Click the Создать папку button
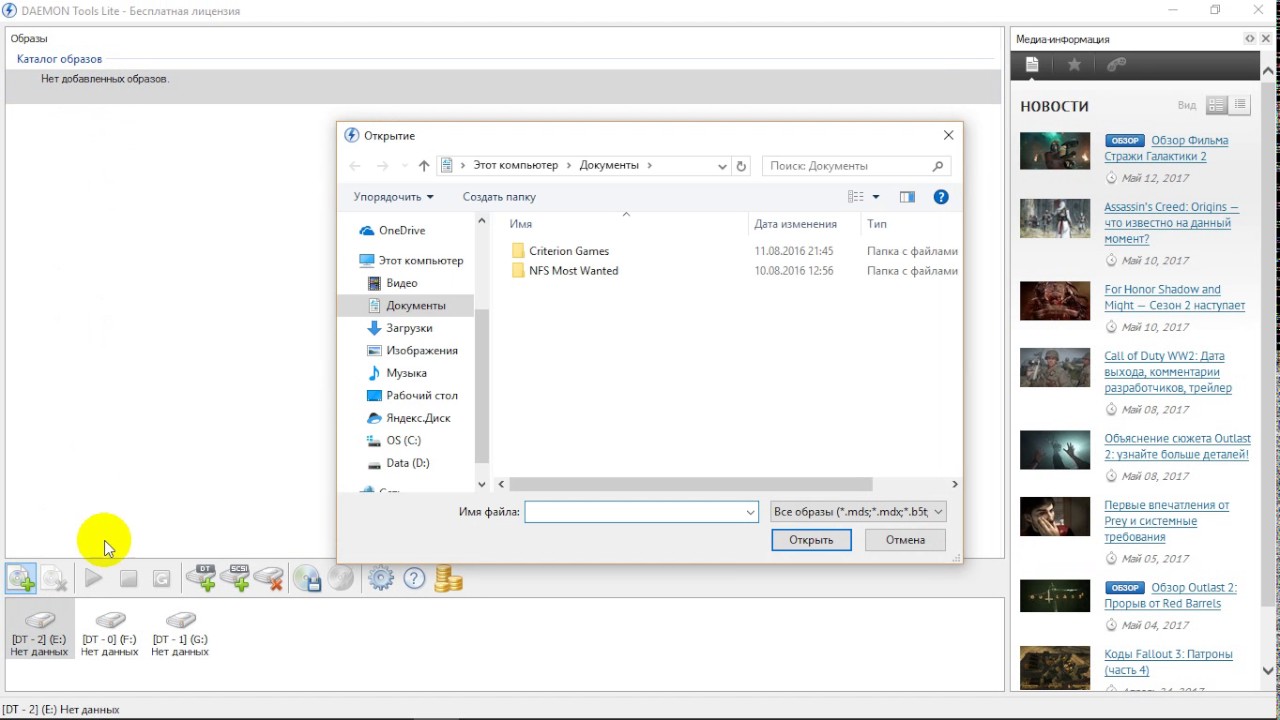Viewport: 1280px width, 720px height. click(x=499, y=197)
